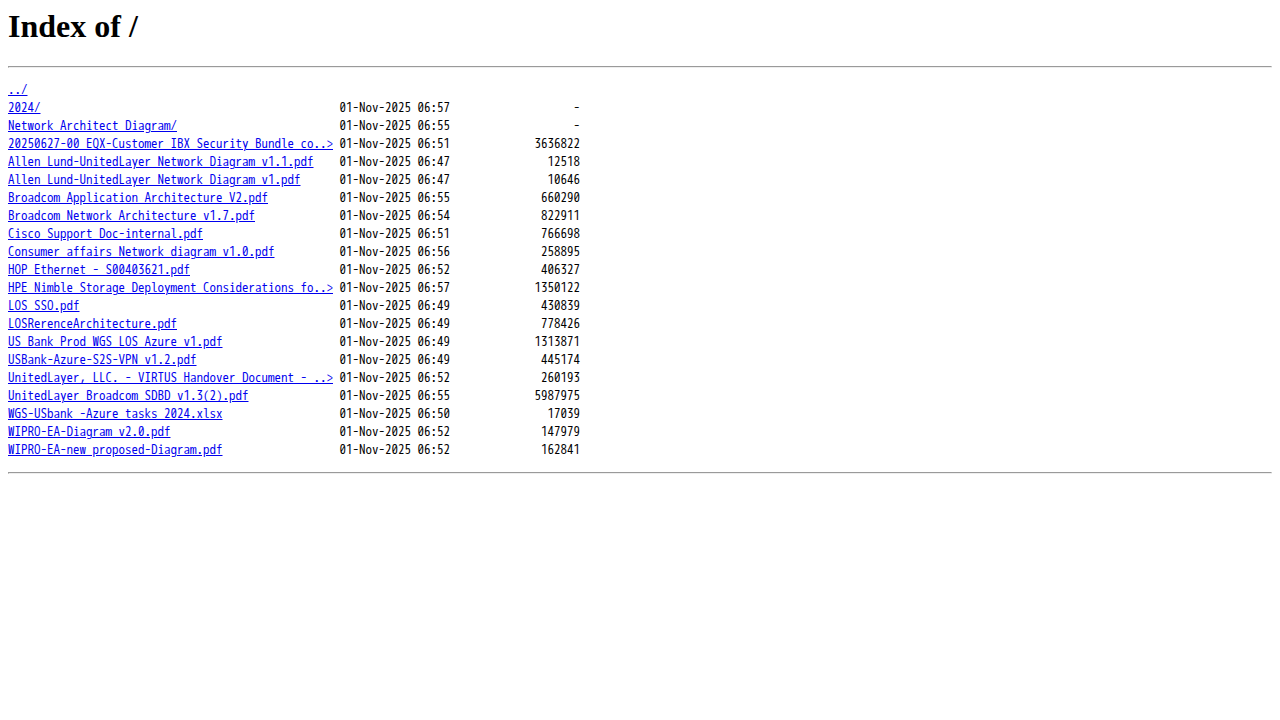Click the Cisco Support Doc-internal.pdf link
The width and height of the screenshot is (1280, 720).
[105, 234]
